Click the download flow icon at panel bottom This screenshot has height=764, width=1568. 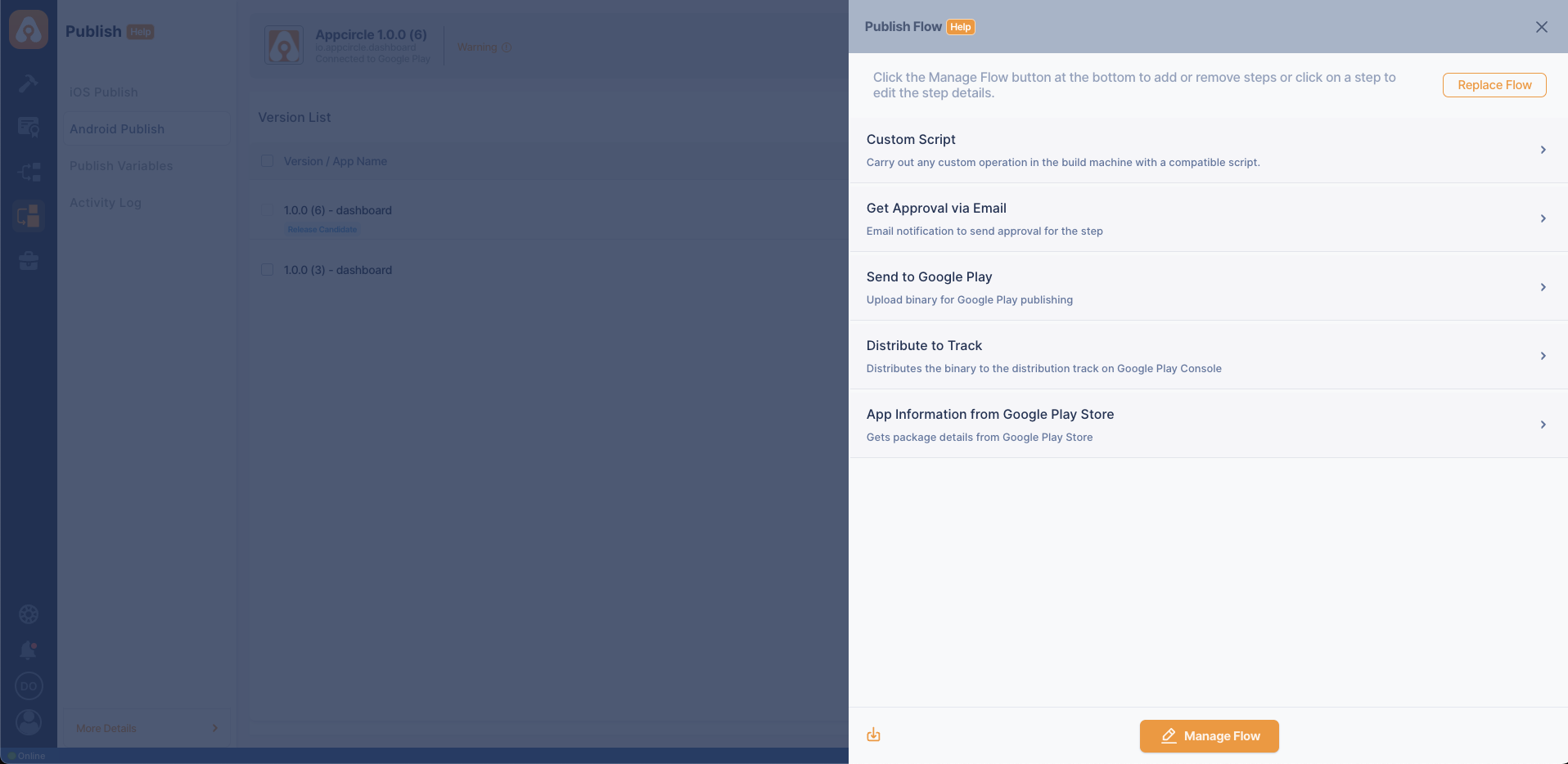[x=873, y=735]
